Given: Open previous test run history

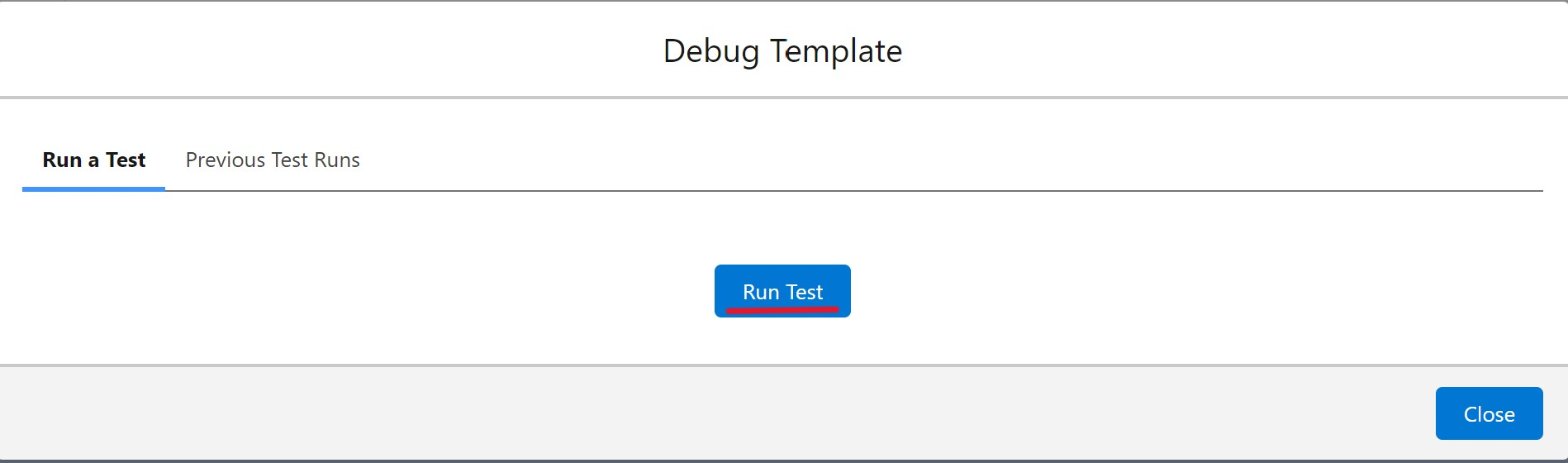Looking at the screenshot, I should pyautogui.click(x=273, y=160).
